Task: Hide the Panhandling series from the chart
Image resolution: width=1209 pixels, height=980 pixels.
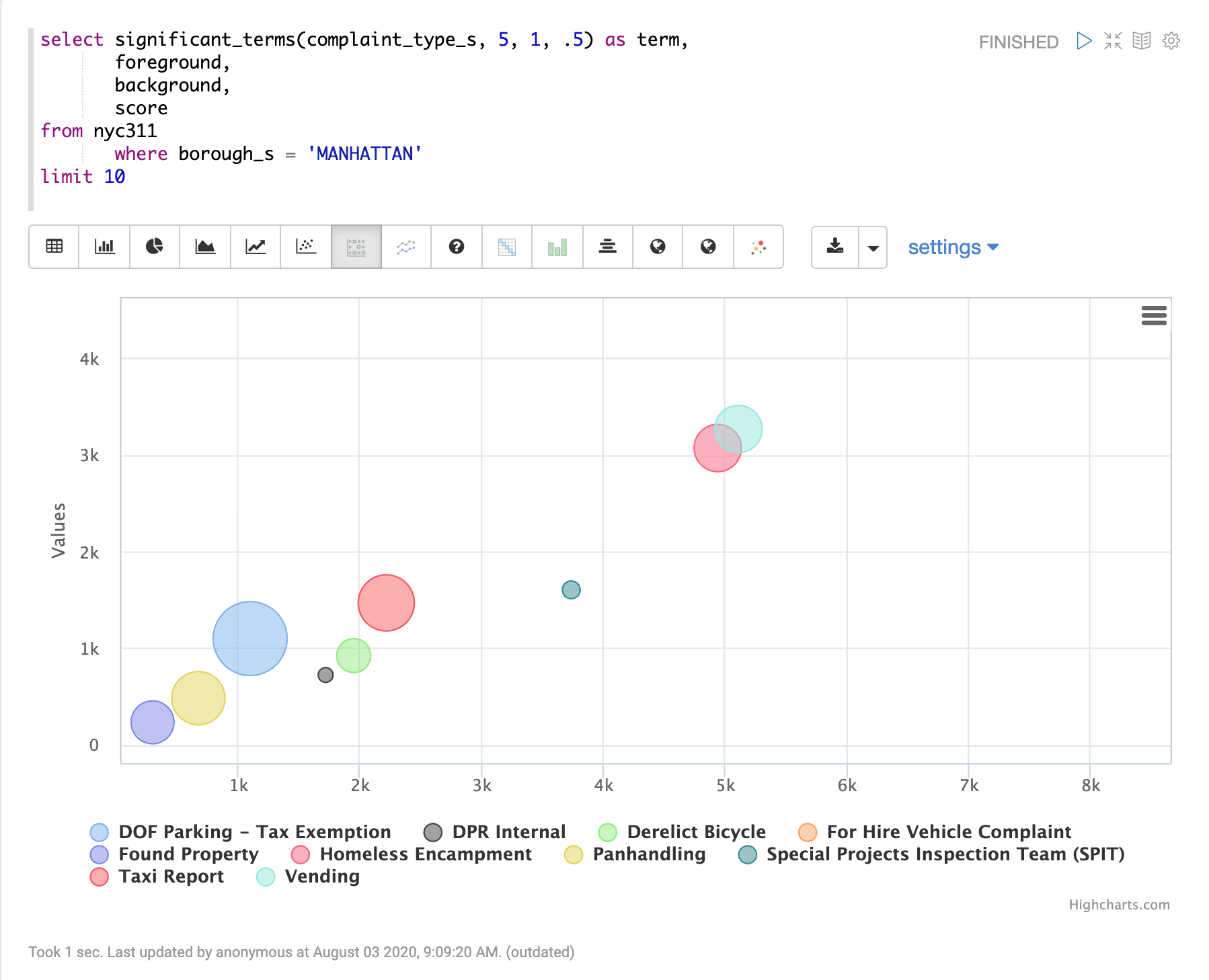Action: 648,854
